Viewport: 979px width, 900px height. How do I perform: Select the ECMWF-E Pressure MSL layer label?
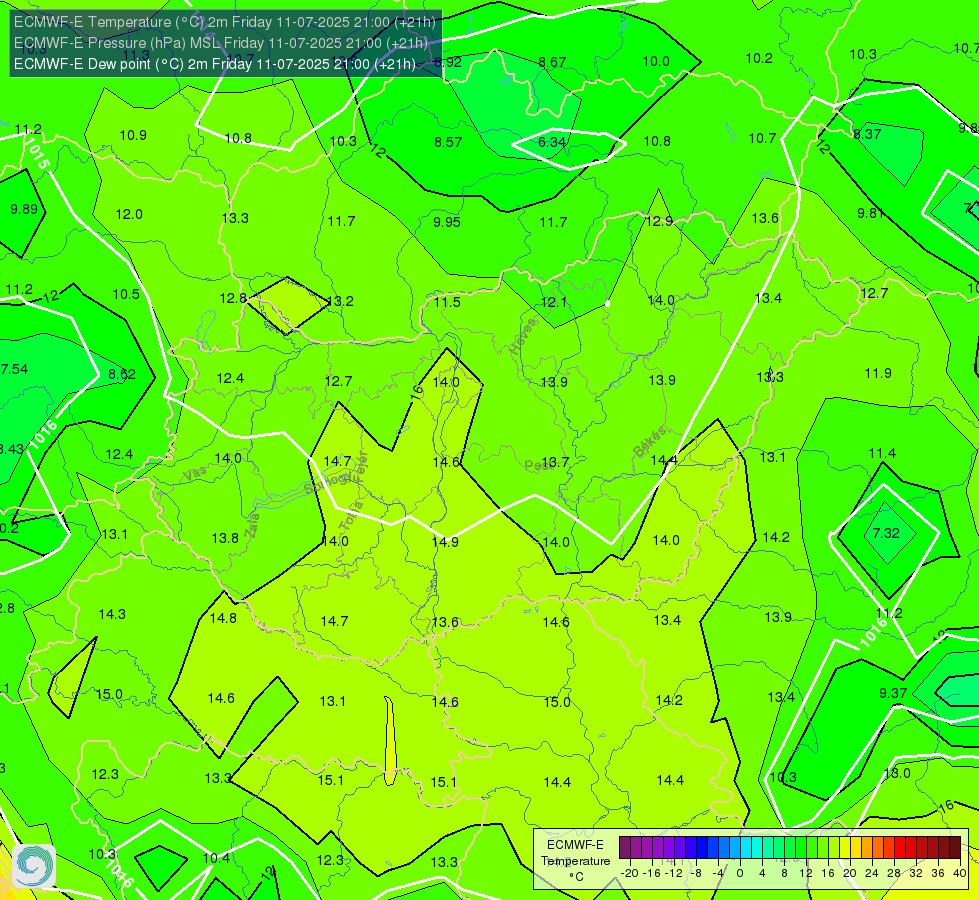click(x=221, y=43)
